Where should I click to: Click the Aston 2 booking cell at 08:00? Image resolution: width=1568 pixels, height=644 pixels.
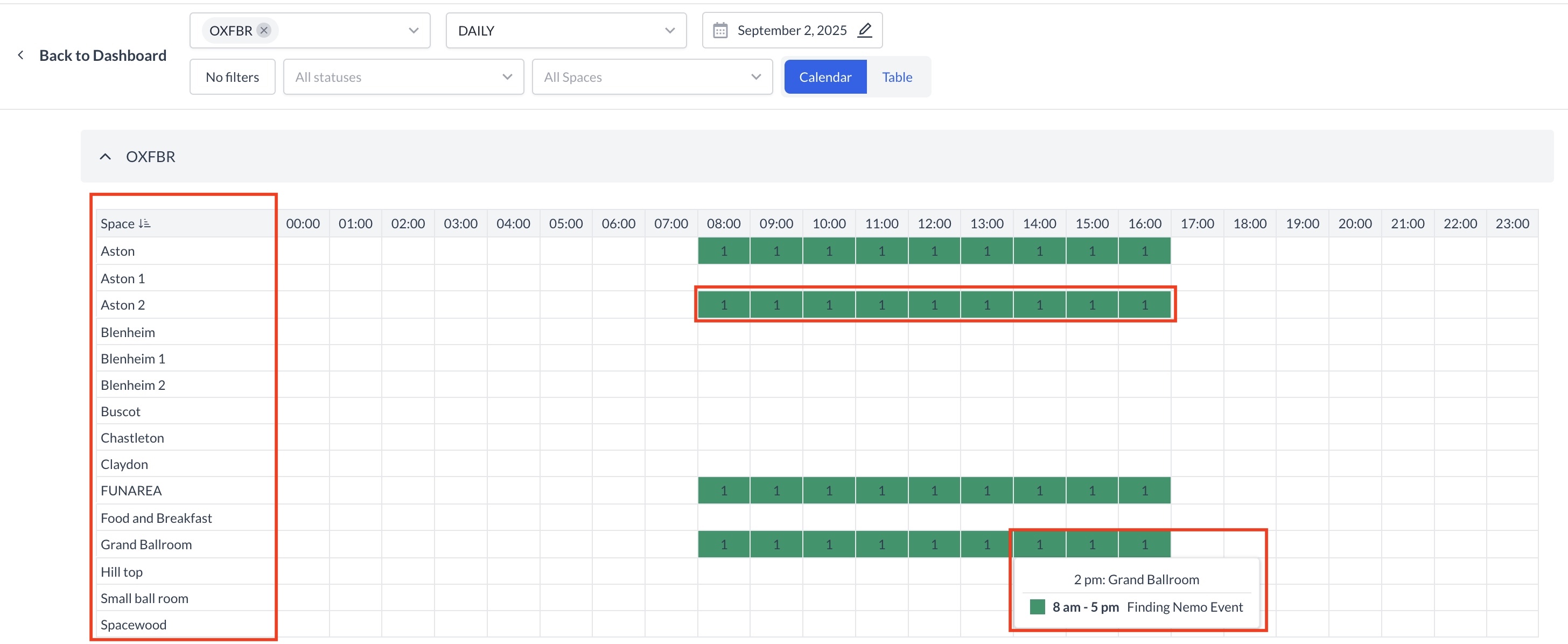pos(723,305)
